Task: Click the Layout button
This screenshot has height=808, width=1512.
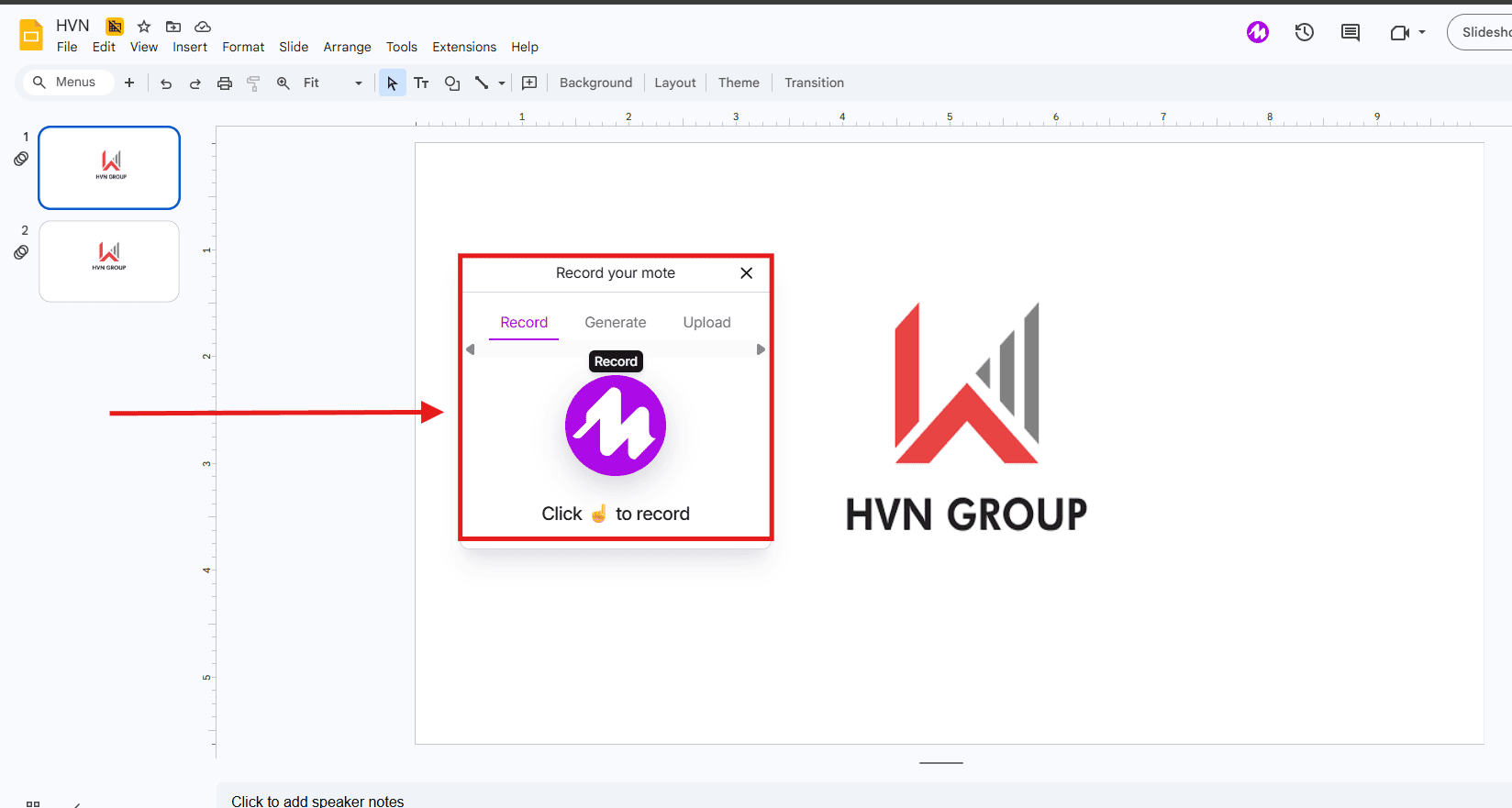Action: (x=675, y=83)
